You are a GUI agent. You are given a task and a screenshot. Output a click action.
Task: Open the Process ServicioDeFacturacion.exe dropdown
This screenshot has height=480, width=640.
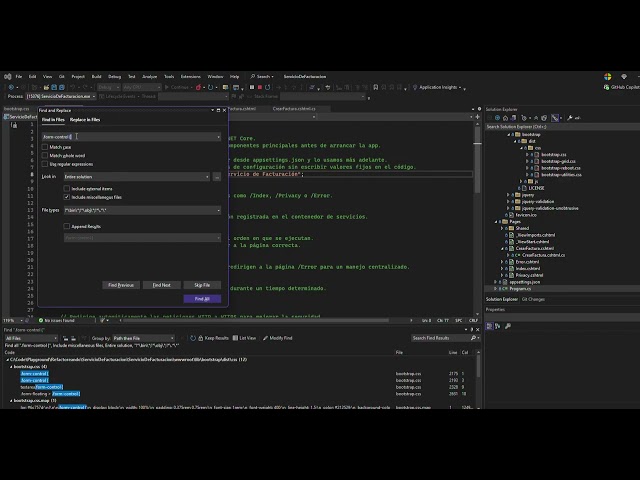(x=61, y=97)
